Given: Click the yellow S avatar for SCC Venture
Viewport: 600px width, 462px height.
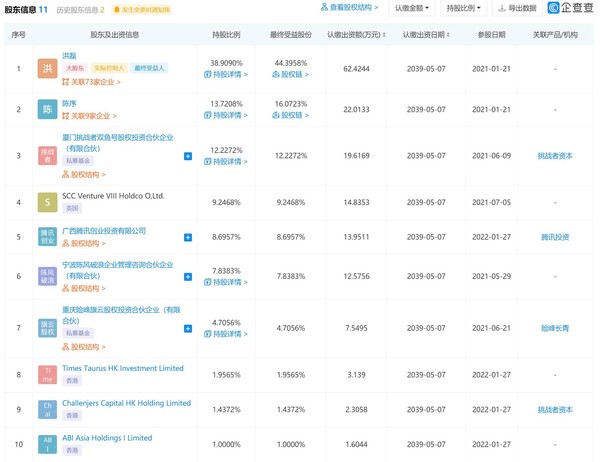Looking at the screenshot, I should click(x=47, y=203).
